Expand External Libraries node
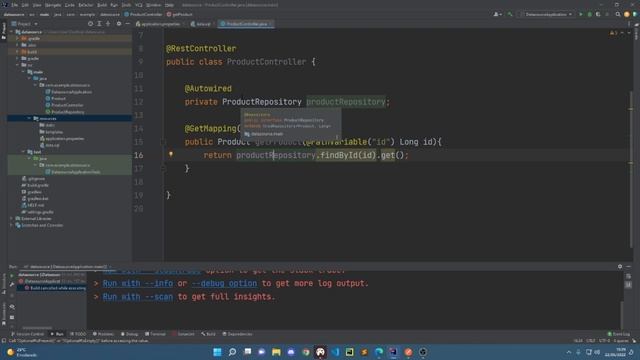640x360 pixels. click(x=12, y=218)
